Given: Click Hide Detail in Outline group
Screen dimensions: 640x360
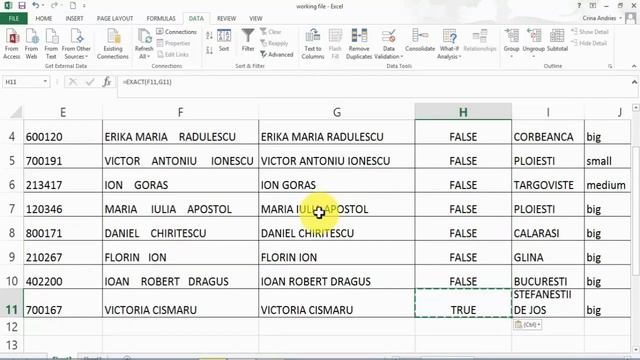Looking at the screenshot, I should tap(589, 43).
